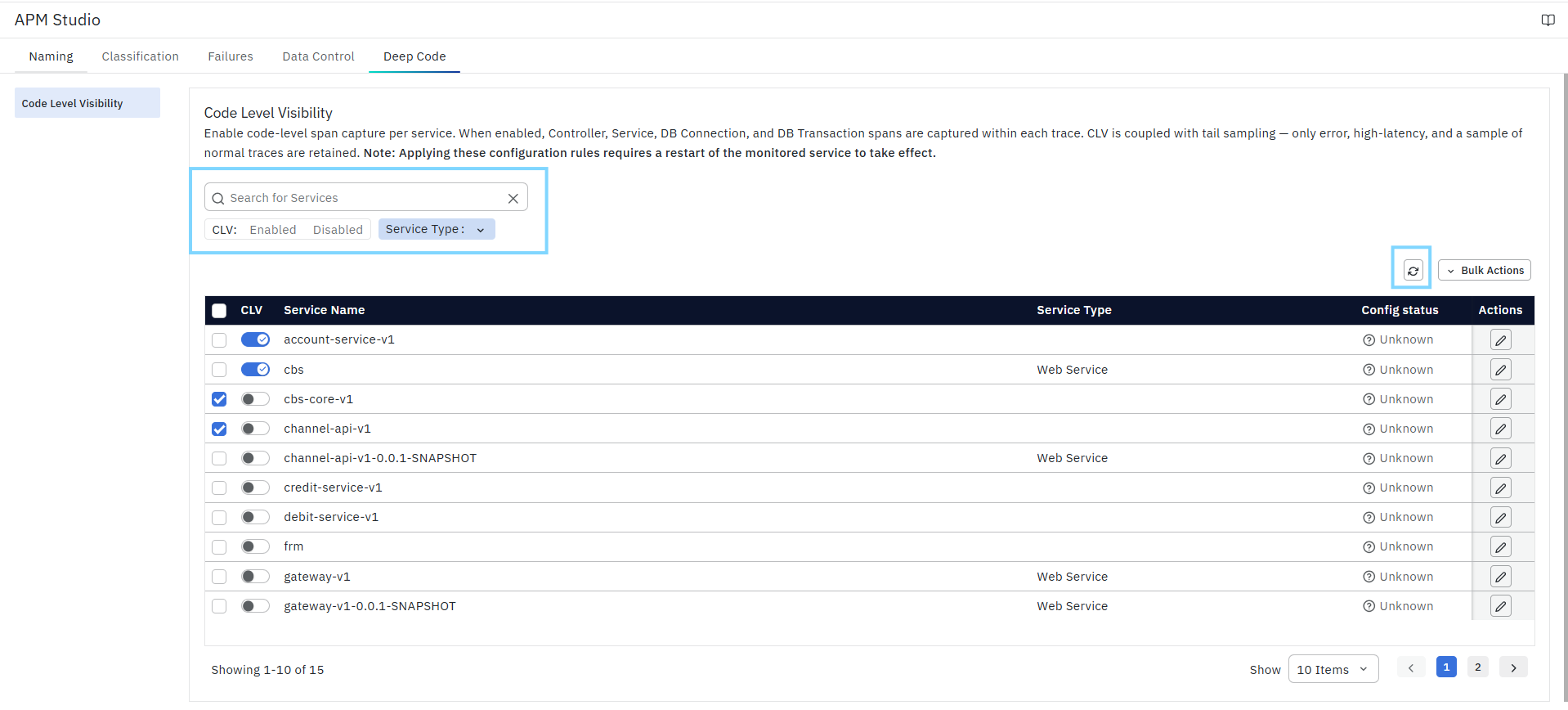
Task: Check the gateway-v1 row checkbox
Action: (x=219, y=577)
